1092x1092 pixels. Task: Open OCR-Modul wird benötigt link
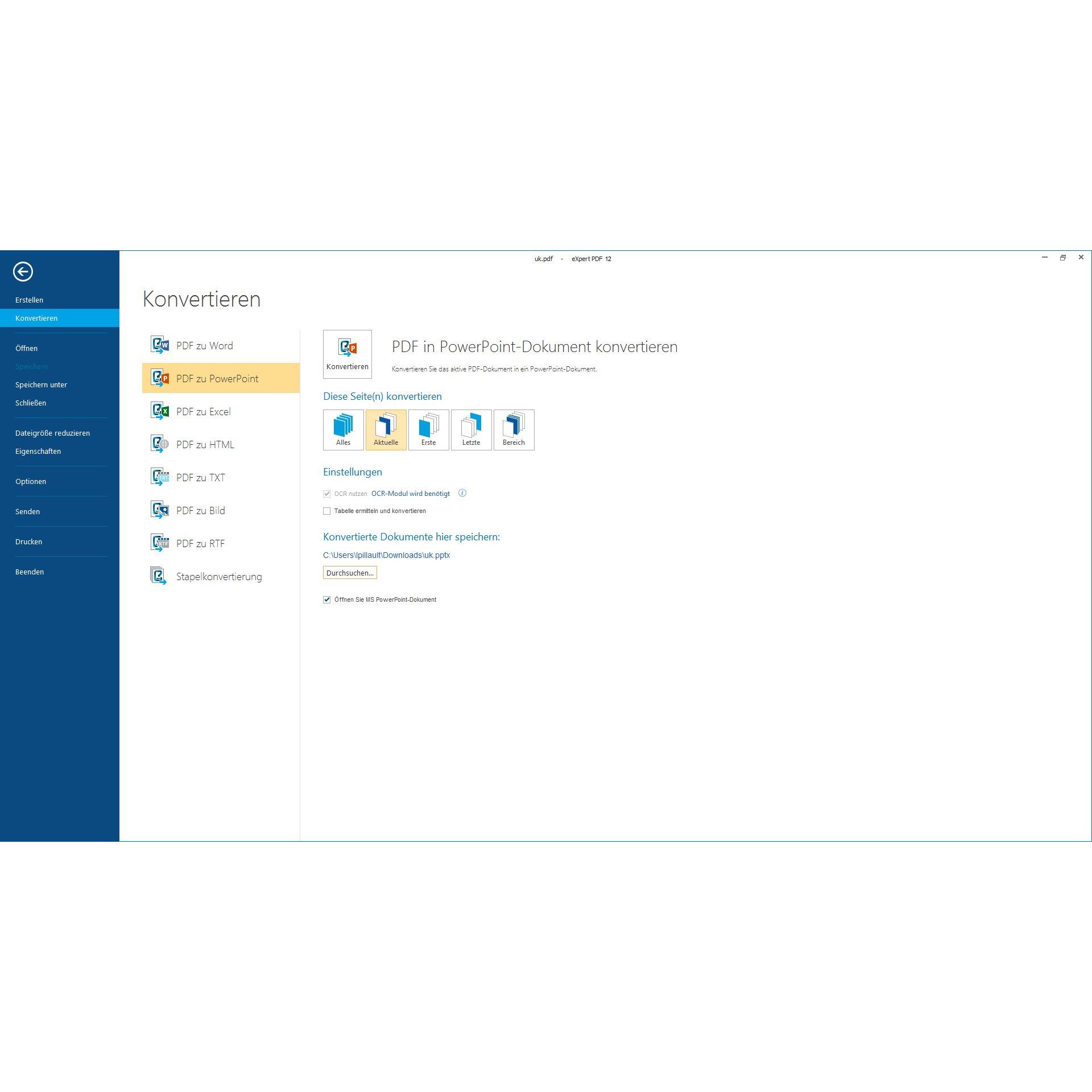coord(411,494)
